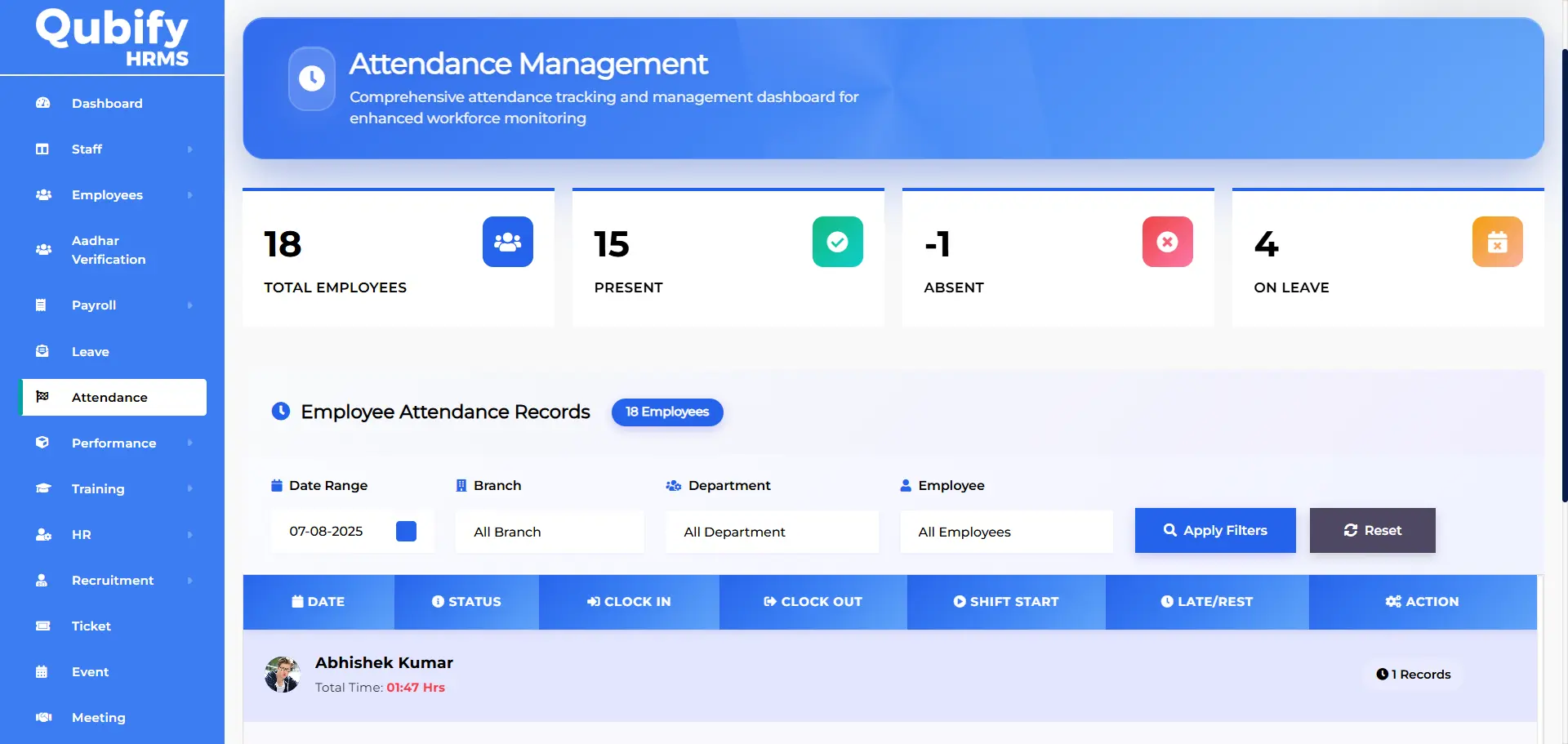The image size is (1568, 744).
Task: Open the blue date picker square
Action: 406,532
